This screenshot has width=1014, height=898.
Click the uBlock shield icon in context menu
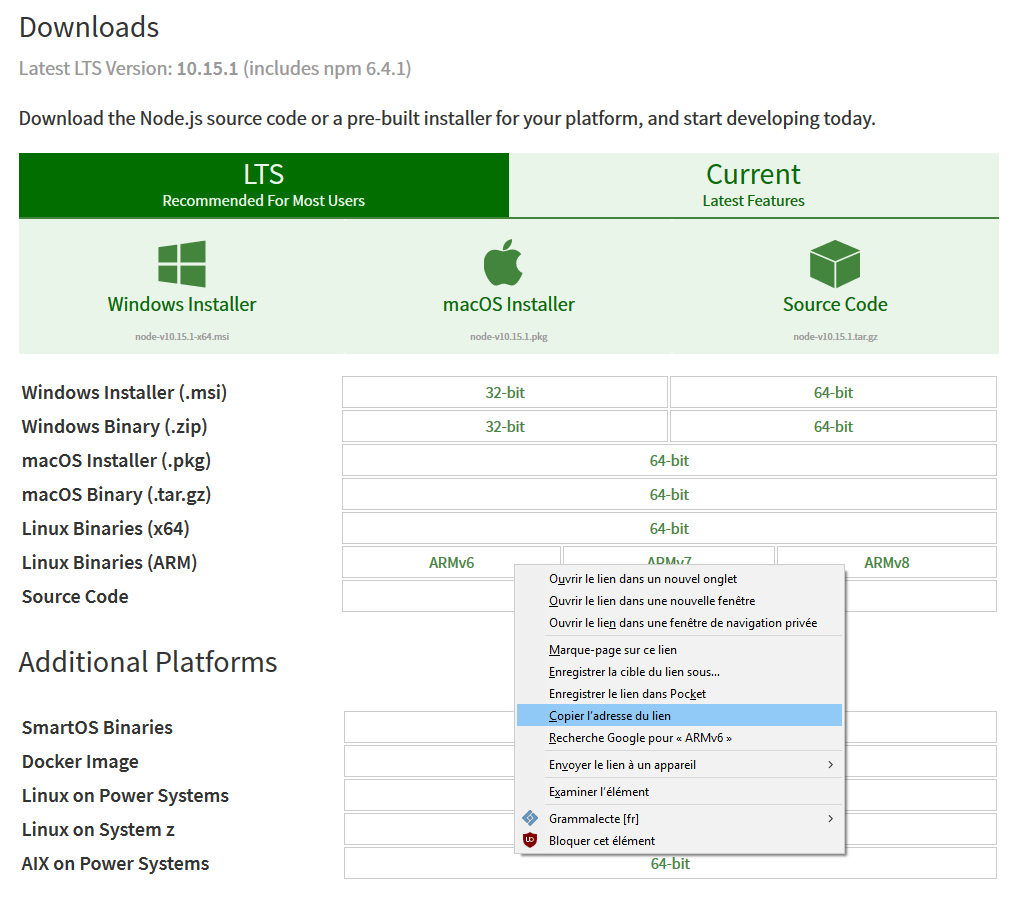[x=530, y=840]
